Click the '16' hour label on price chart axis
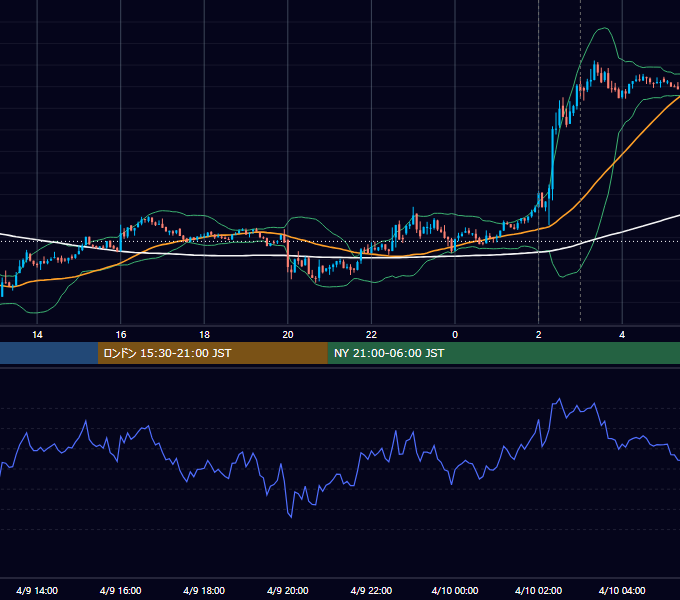 [121, 335]
